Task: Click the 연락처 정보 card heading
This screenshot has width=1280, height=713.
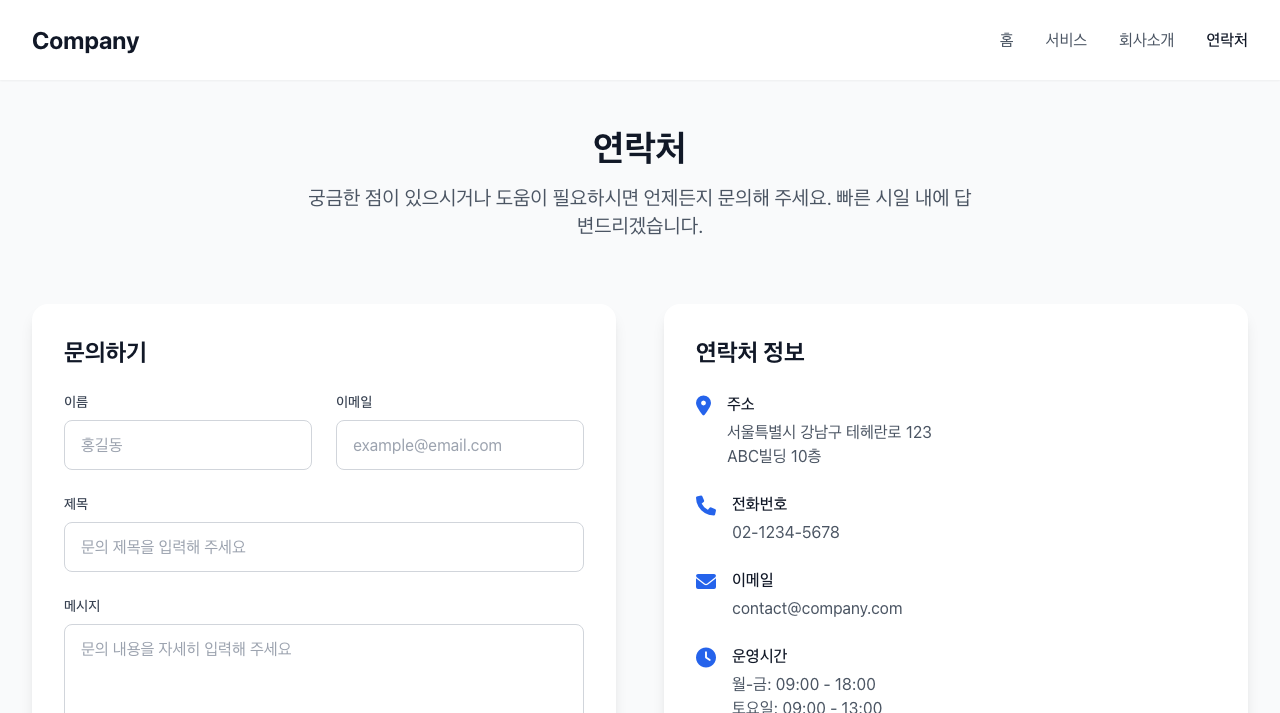Action: [x=750, y=352]
